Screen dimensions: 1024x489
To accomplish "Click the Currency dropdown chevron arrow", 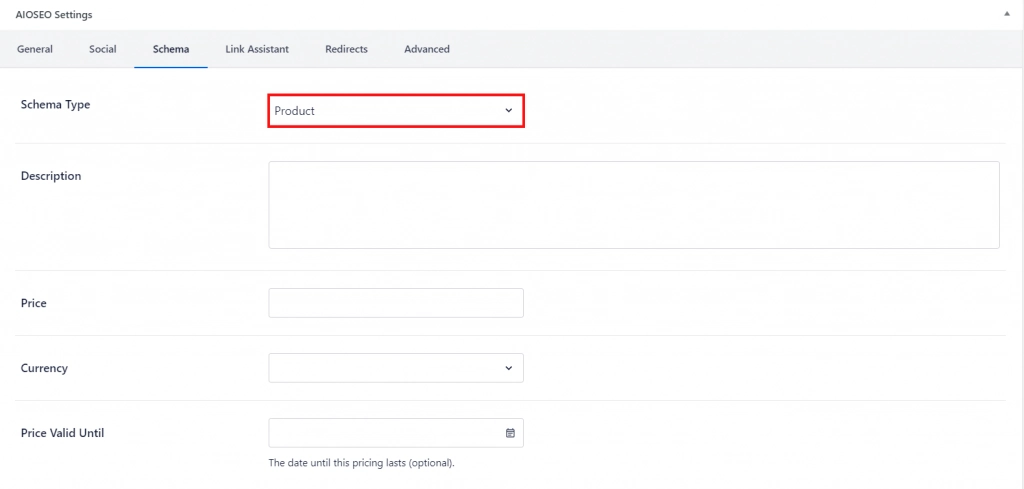I will (x=508, y=368).
